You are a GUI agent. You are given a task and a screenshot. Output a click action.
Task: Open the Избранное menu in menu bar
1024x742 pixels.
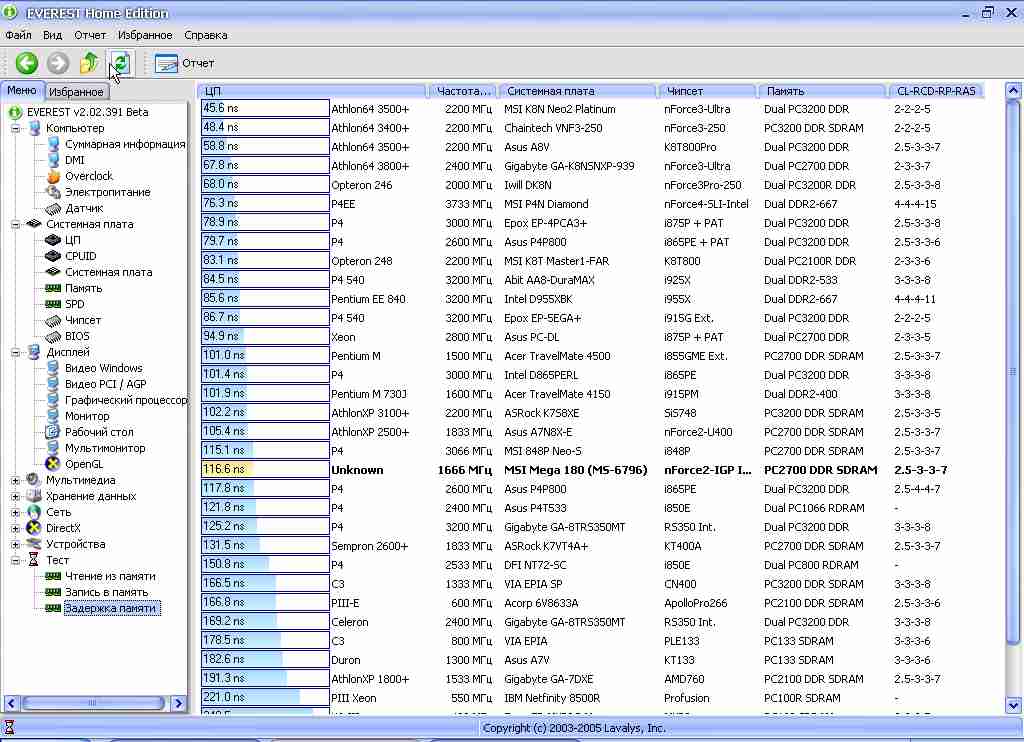click(x=145, y=35)
